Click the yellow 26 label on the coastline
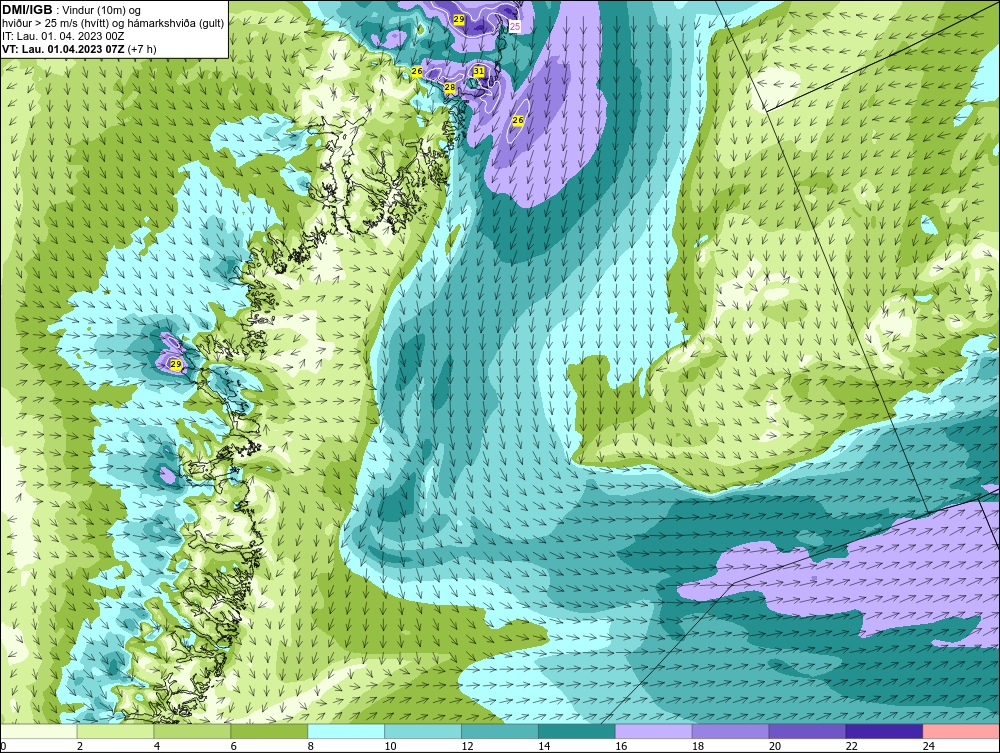This screenshot has height=753, width=1000. (417, 71)
